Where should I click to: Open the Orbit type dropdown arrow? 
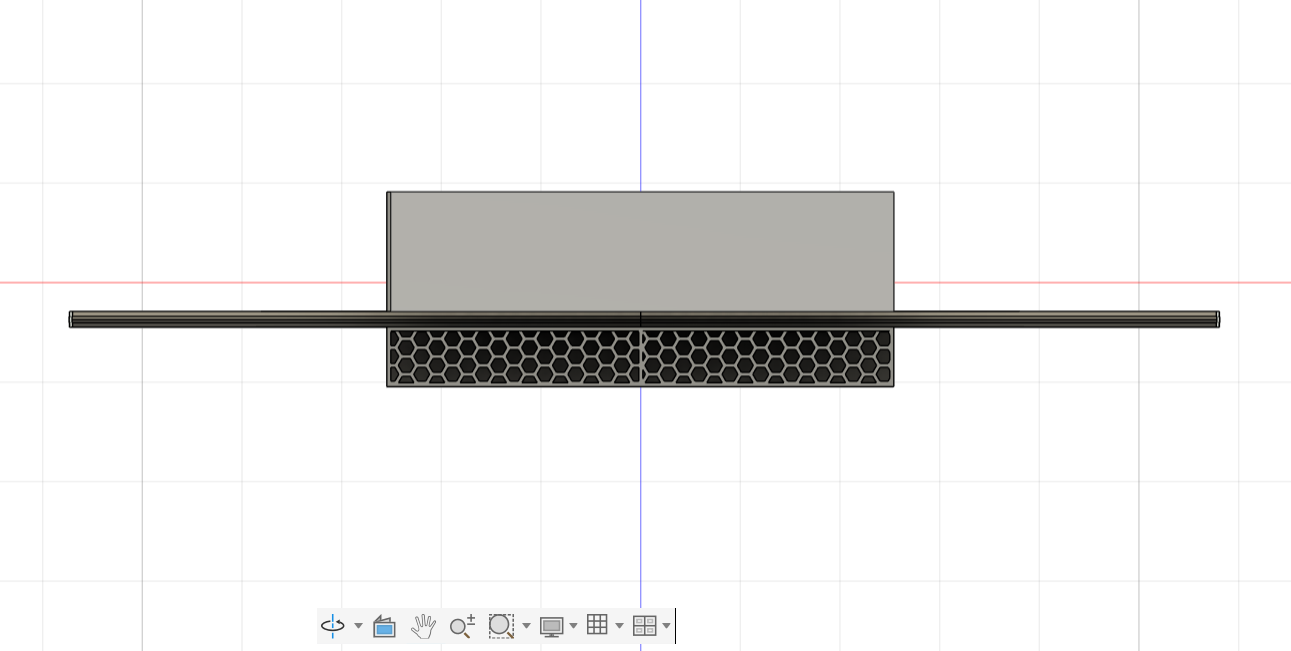click(x=358, y=626)
